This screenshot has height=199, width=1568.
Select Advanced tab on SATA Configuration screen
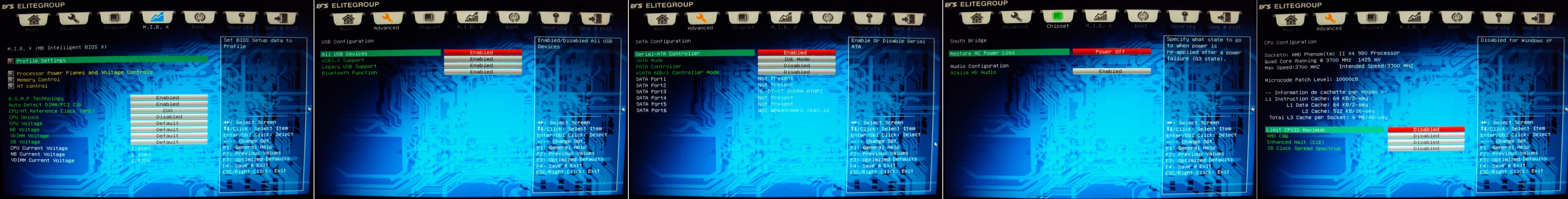(x=701, y=21)
